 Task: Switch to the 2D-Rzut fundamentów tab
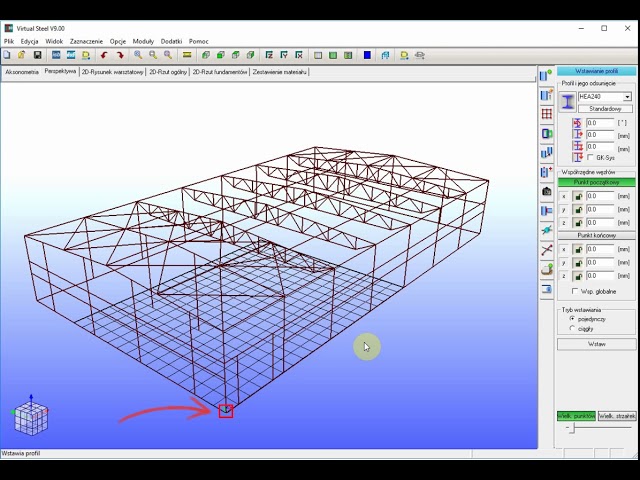point(220,72)
